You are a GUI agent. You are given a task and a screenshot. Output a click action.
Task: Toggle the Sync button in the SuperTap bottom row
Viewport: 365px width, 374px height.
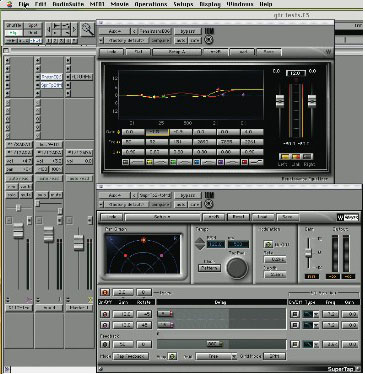click(x=172, y=356)
